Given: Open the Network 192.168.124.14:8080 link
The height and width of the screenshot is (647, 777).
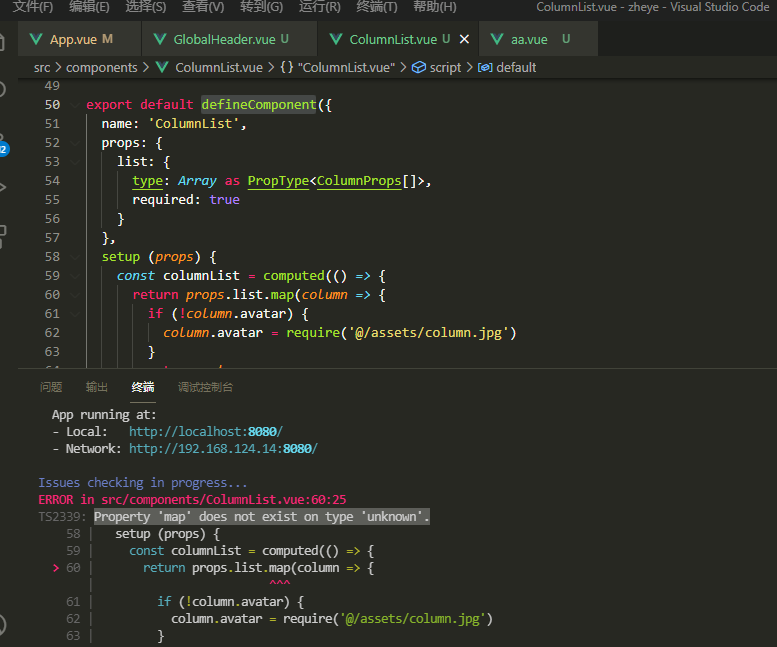Looking at the screenshot, I should [x=222, y=449].
